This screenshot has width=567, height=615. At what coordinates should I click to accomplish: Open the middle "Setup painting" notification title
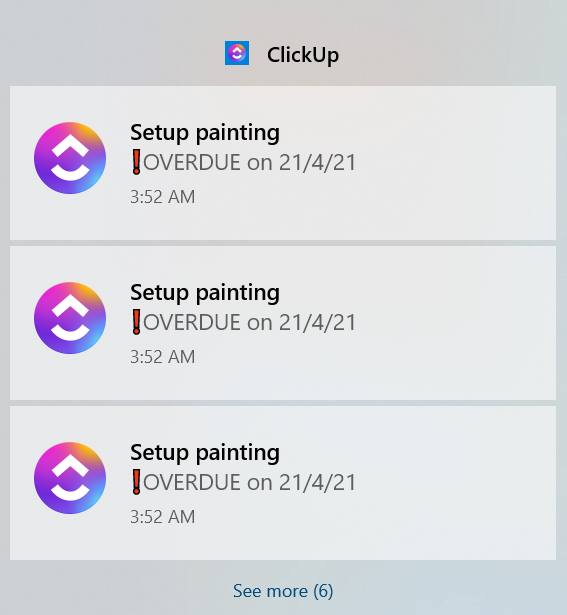click(205, 293)
